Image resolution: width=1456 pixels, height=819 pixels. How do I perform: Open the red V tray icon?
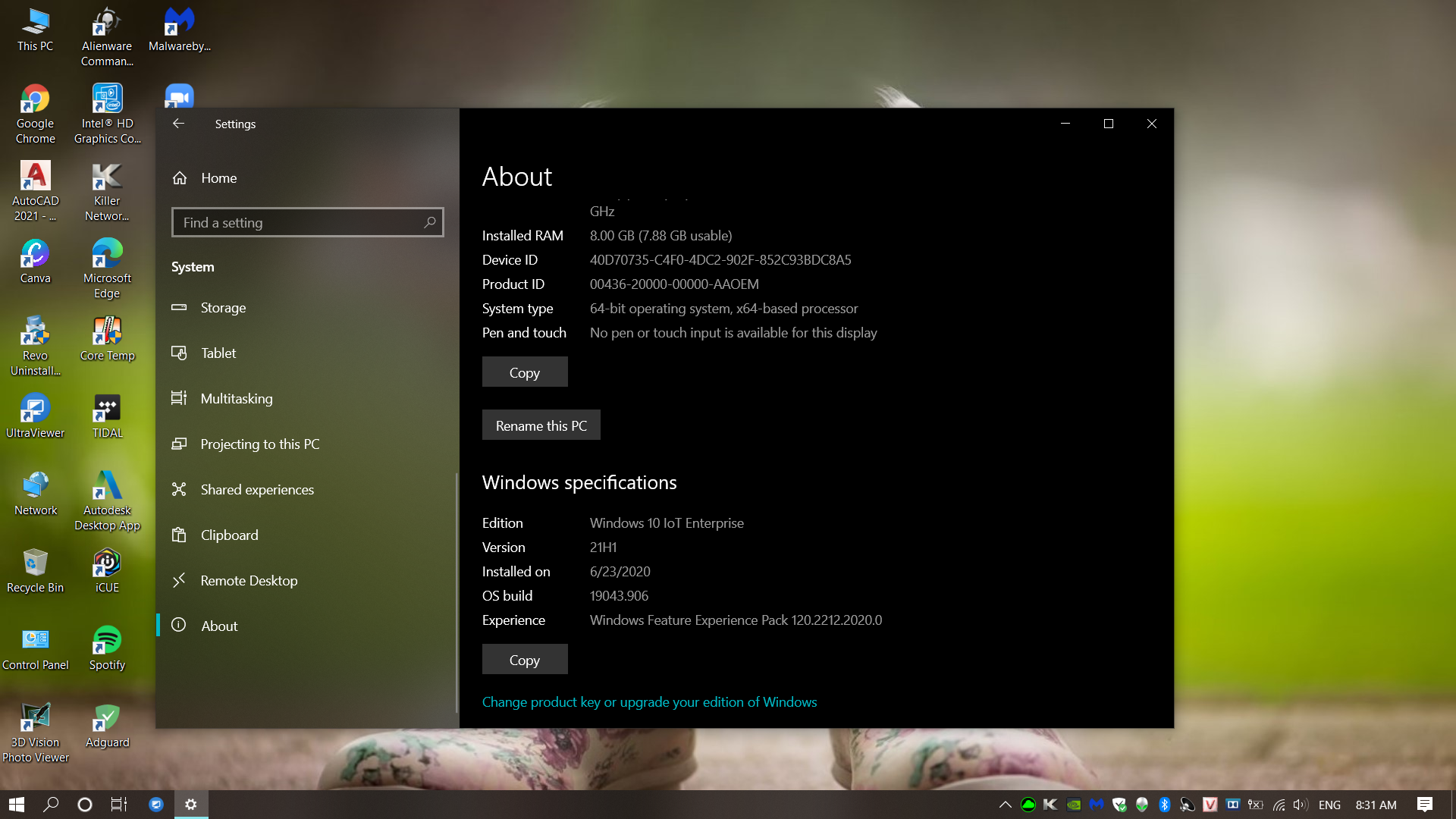1210,805
